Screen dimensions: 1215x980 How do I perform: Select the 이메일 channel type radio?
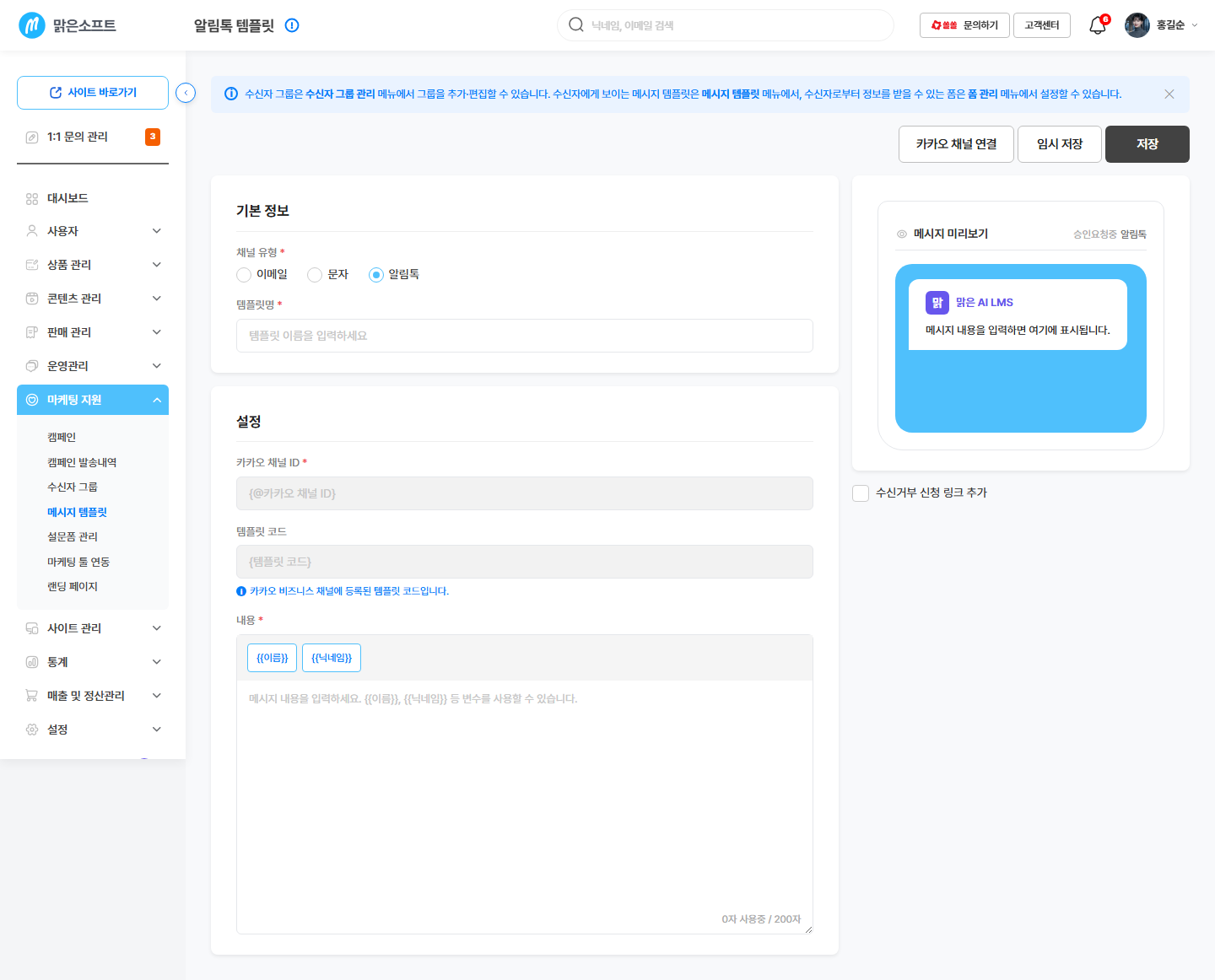coord(244,275)
